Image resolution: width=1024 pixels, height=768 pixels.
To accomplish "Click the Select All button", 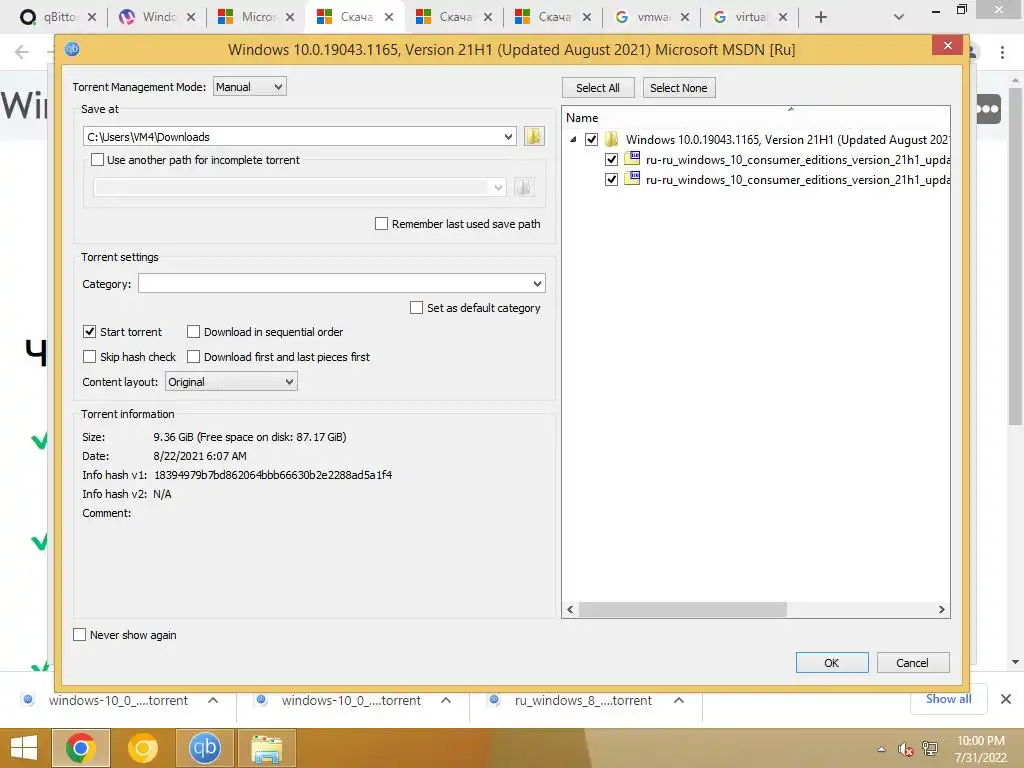I will coord(598,88).
